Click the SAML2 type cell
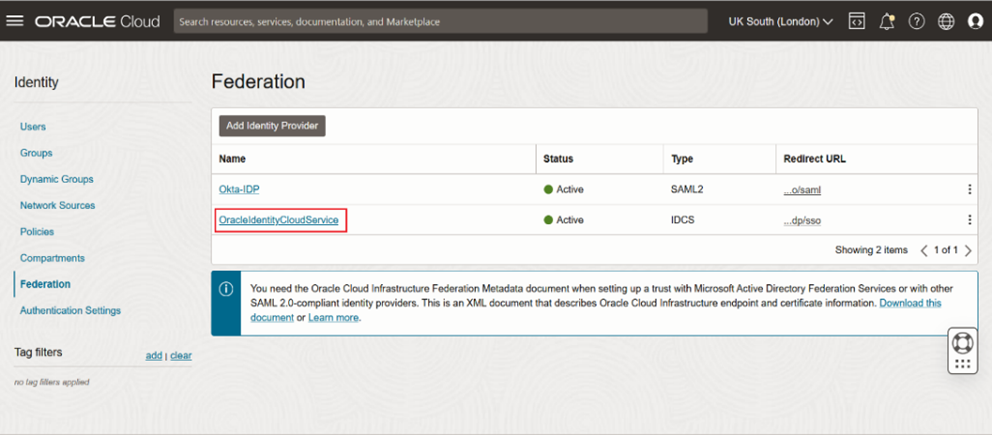The image size is (992, 435). 686,189
